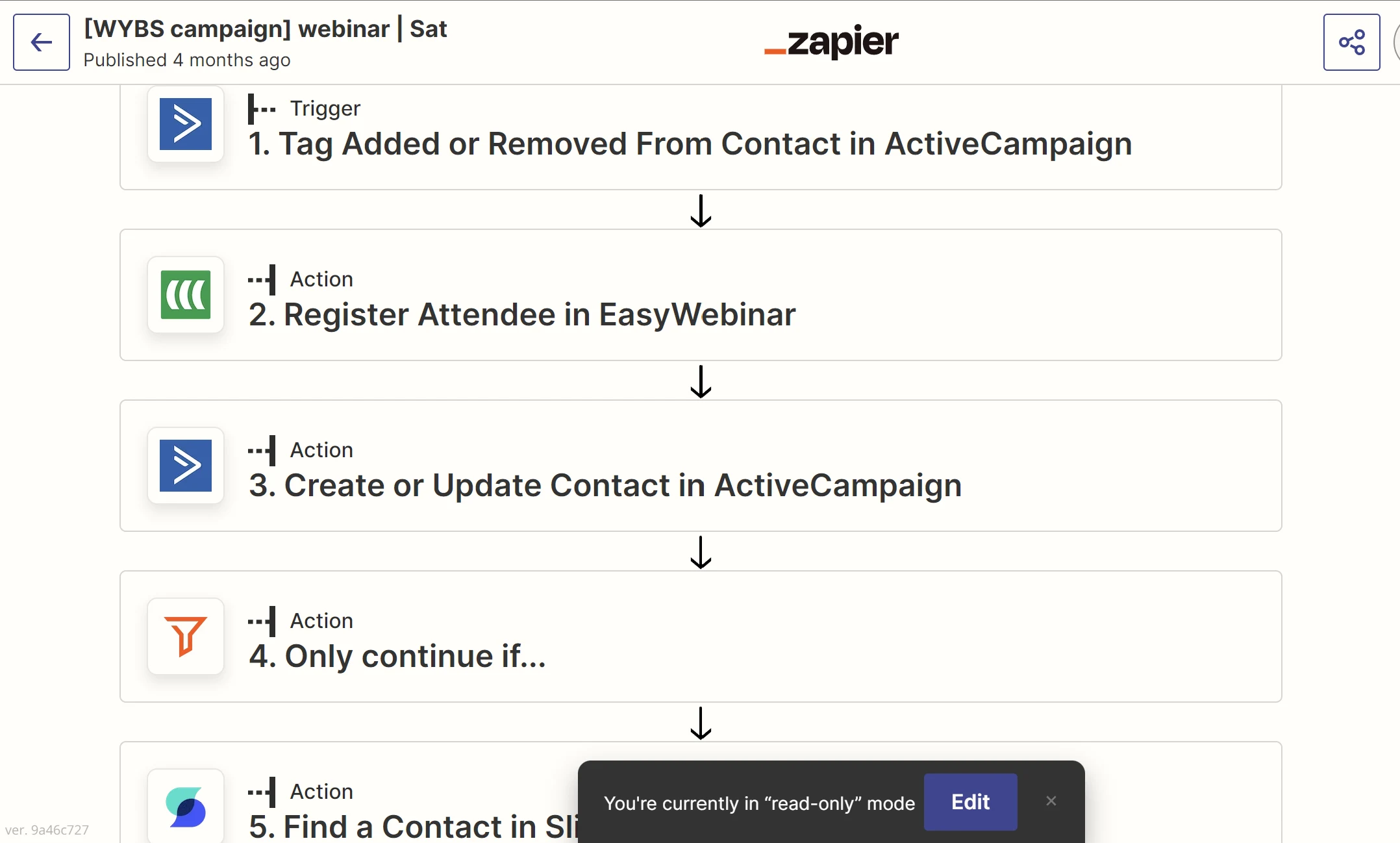Click the Published 4 months ago text
Image resolution: width=1400 pixels, height=843 pixels.
187,60
